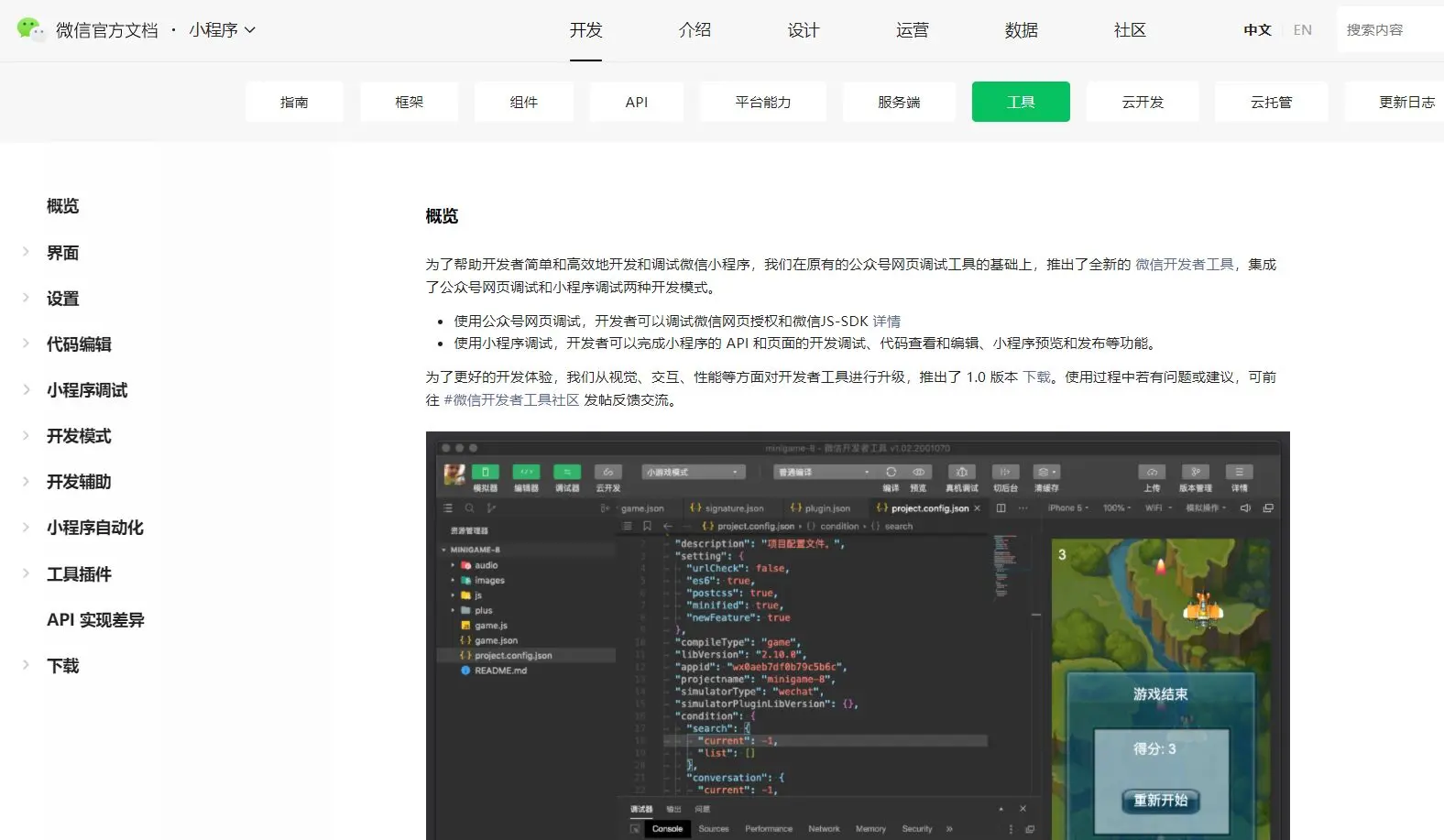
Task: Switch to the 云开发 sub-tab
Action: point(1143,102)
